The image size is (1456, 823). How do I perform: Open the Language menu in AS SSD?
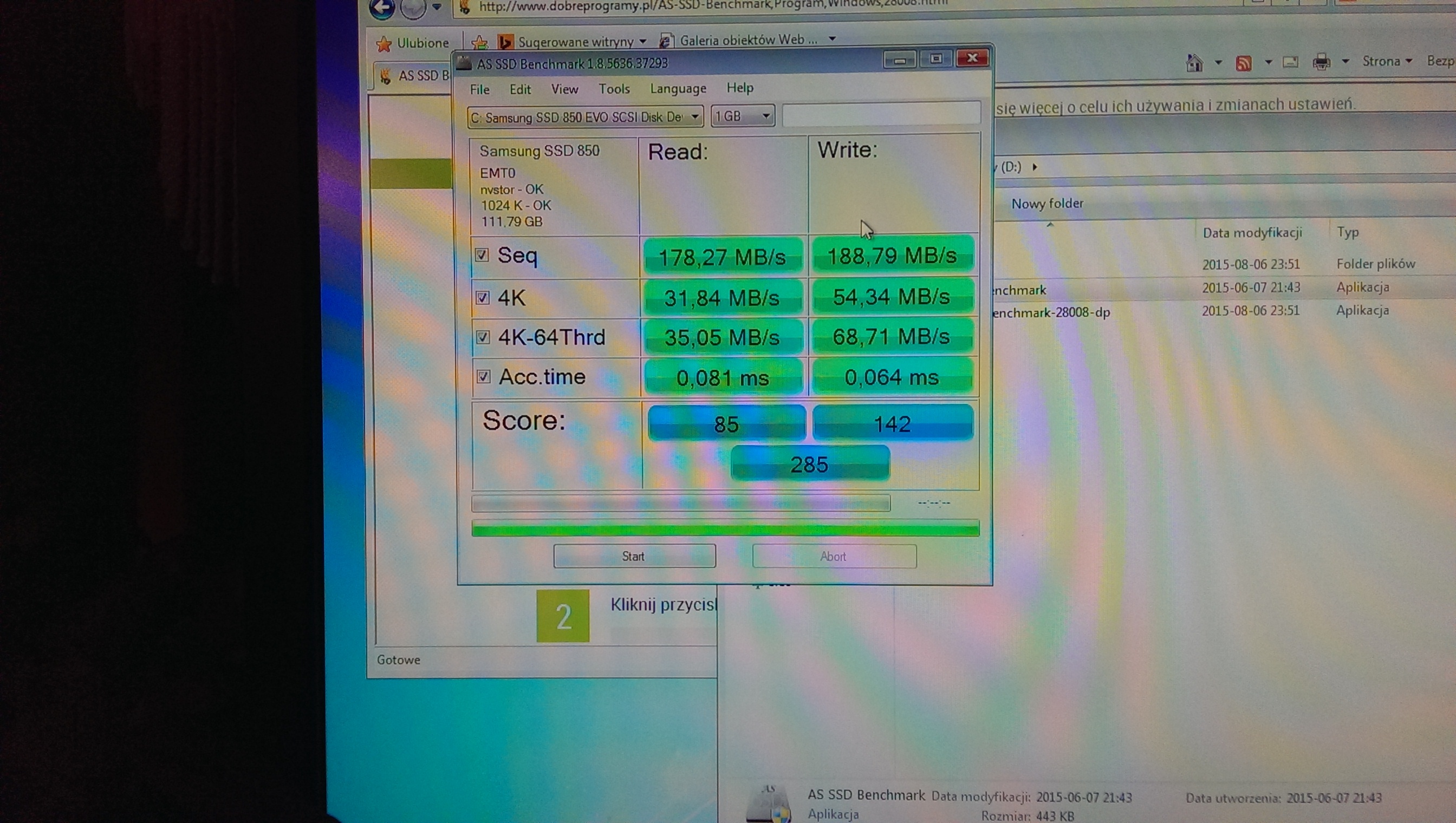pyautogui.click(x=678, y=88)
